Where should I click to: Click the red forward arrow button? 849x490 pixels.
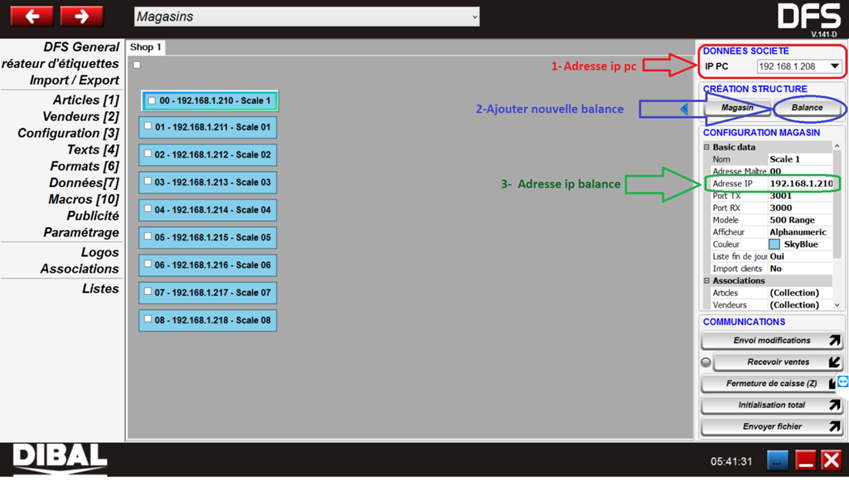coord(82,16)
